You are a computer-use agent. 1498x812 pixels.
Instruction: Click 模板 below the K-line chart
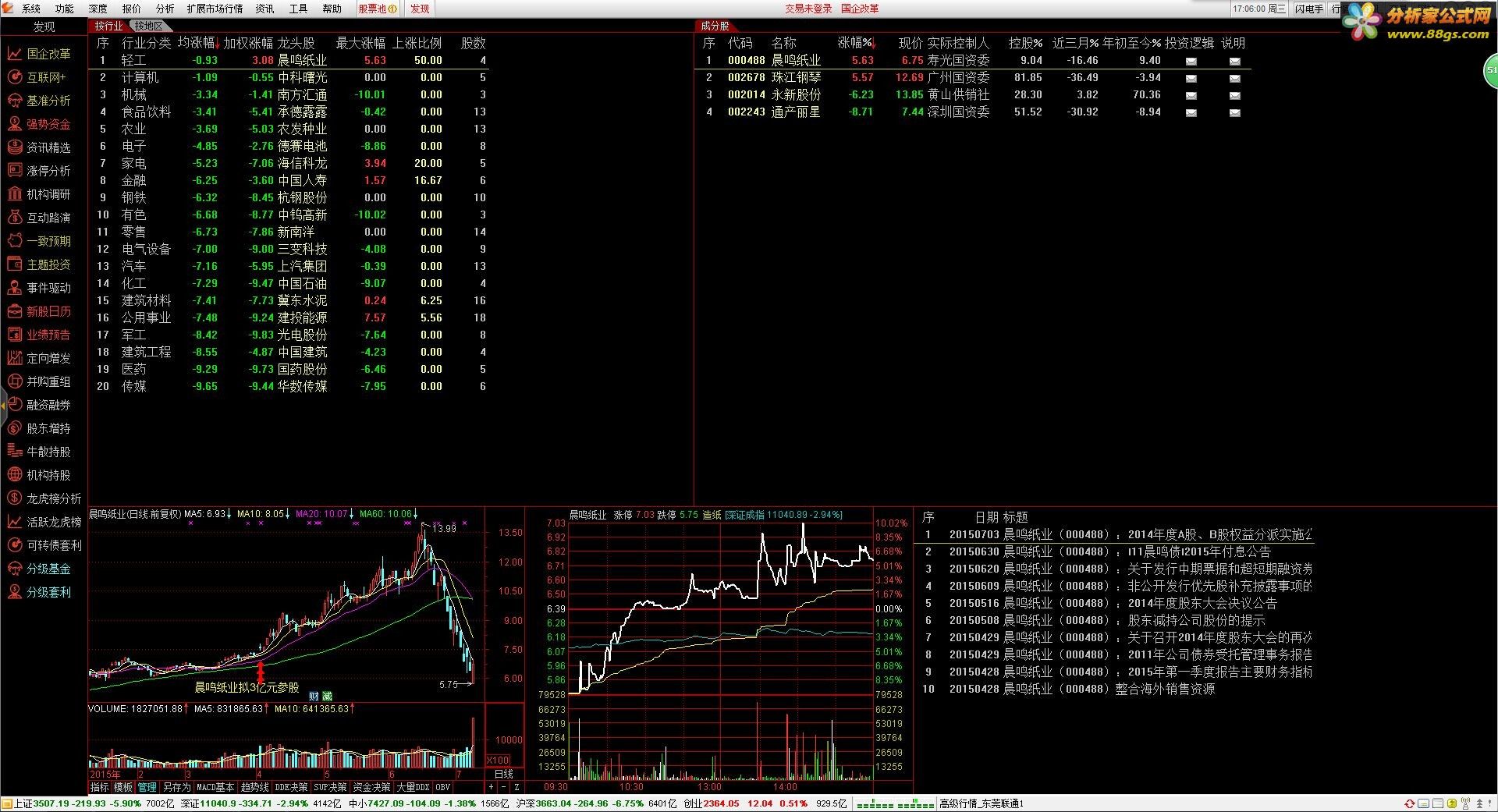tap(123, 787)
